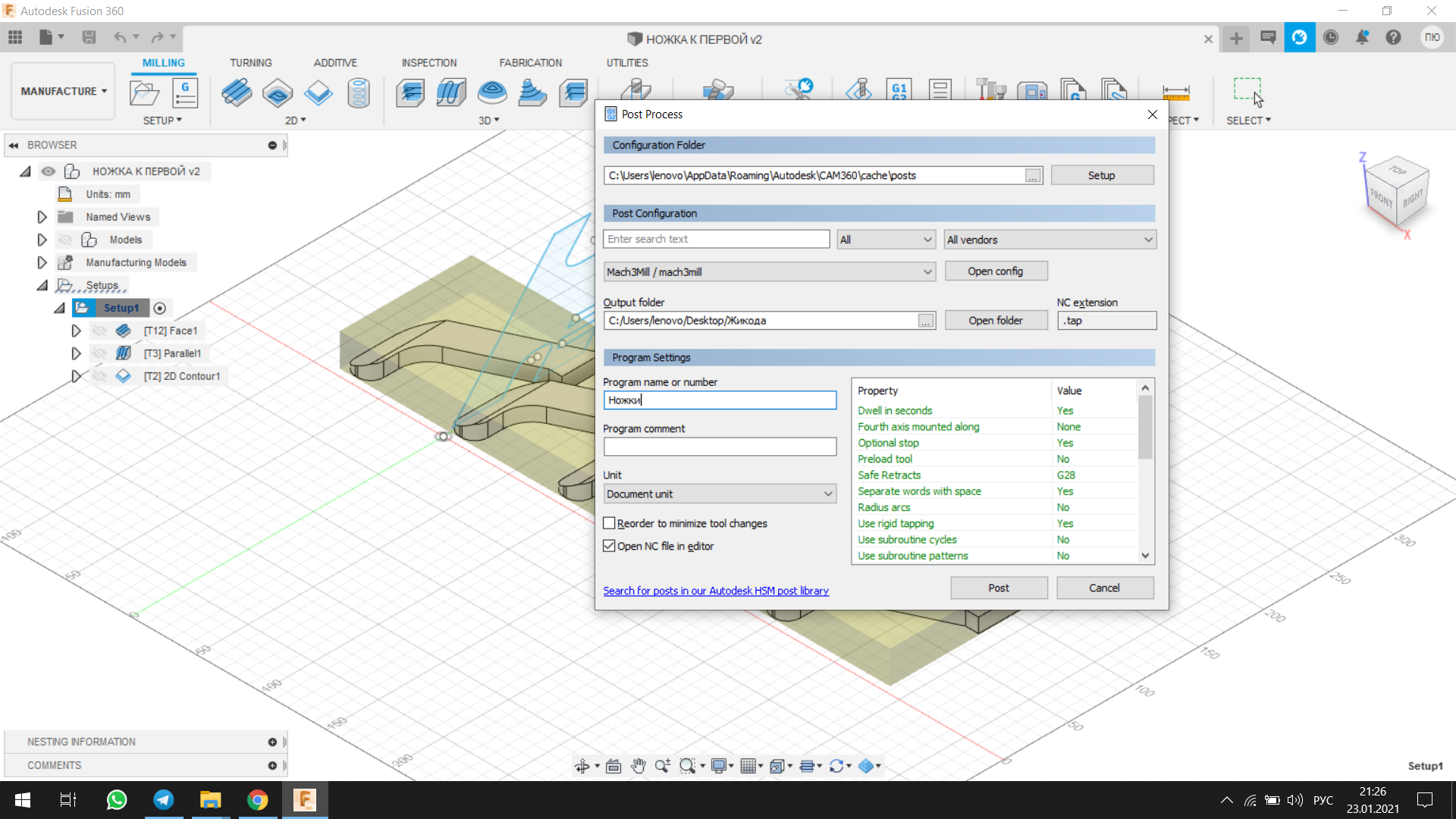Click the Cancel button in Post Process
The image size is (1456, 819).
(x=1105, y=588)
